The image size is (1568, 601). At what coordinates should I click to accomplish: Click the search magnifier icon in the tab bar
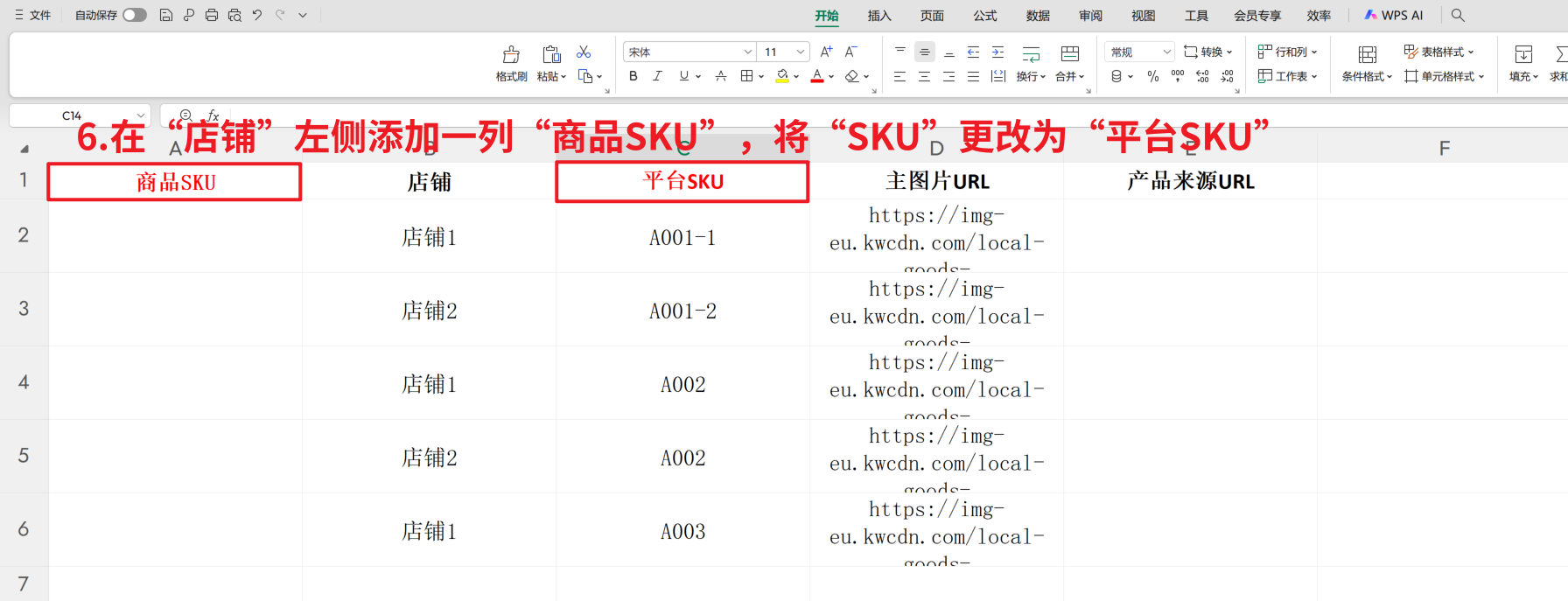(x=1458, y=15)
